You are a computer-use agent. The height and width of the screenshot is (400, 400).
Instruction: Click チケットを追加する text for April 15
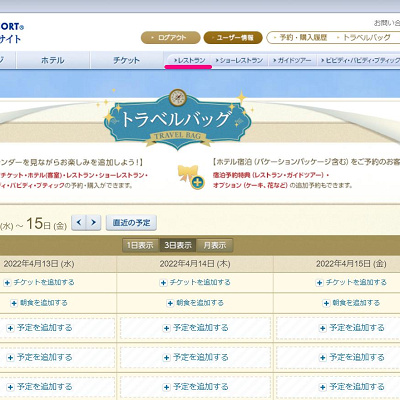click(356, 282)
